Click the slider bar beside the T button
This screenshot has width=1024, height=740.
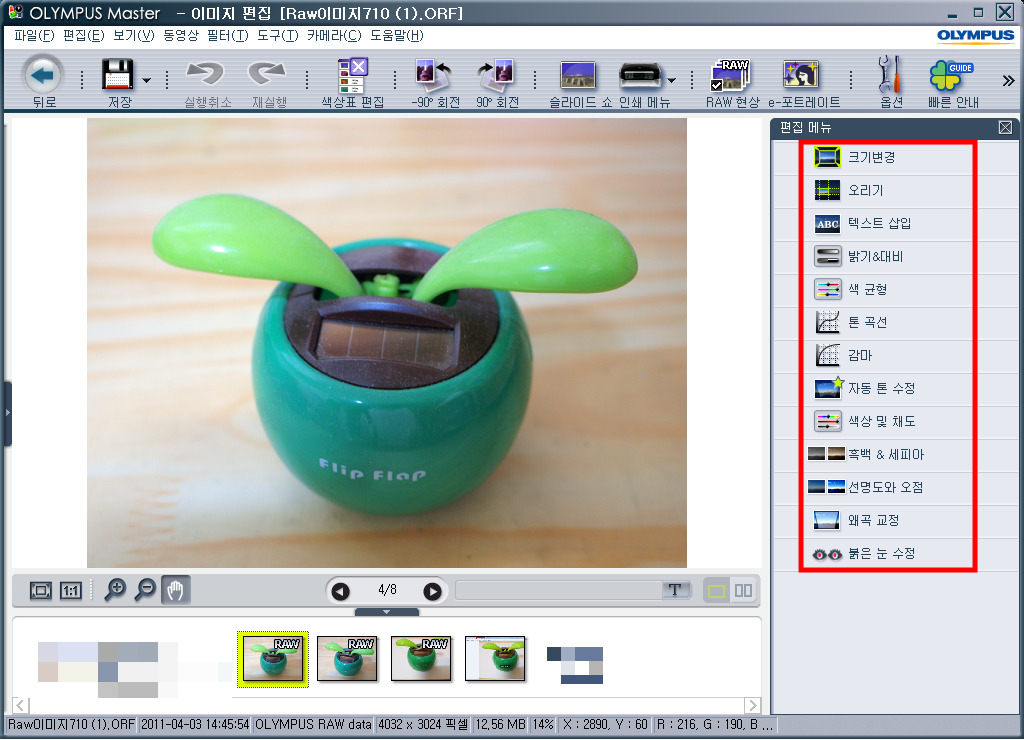pyautogui.click(x=558, y=590)
